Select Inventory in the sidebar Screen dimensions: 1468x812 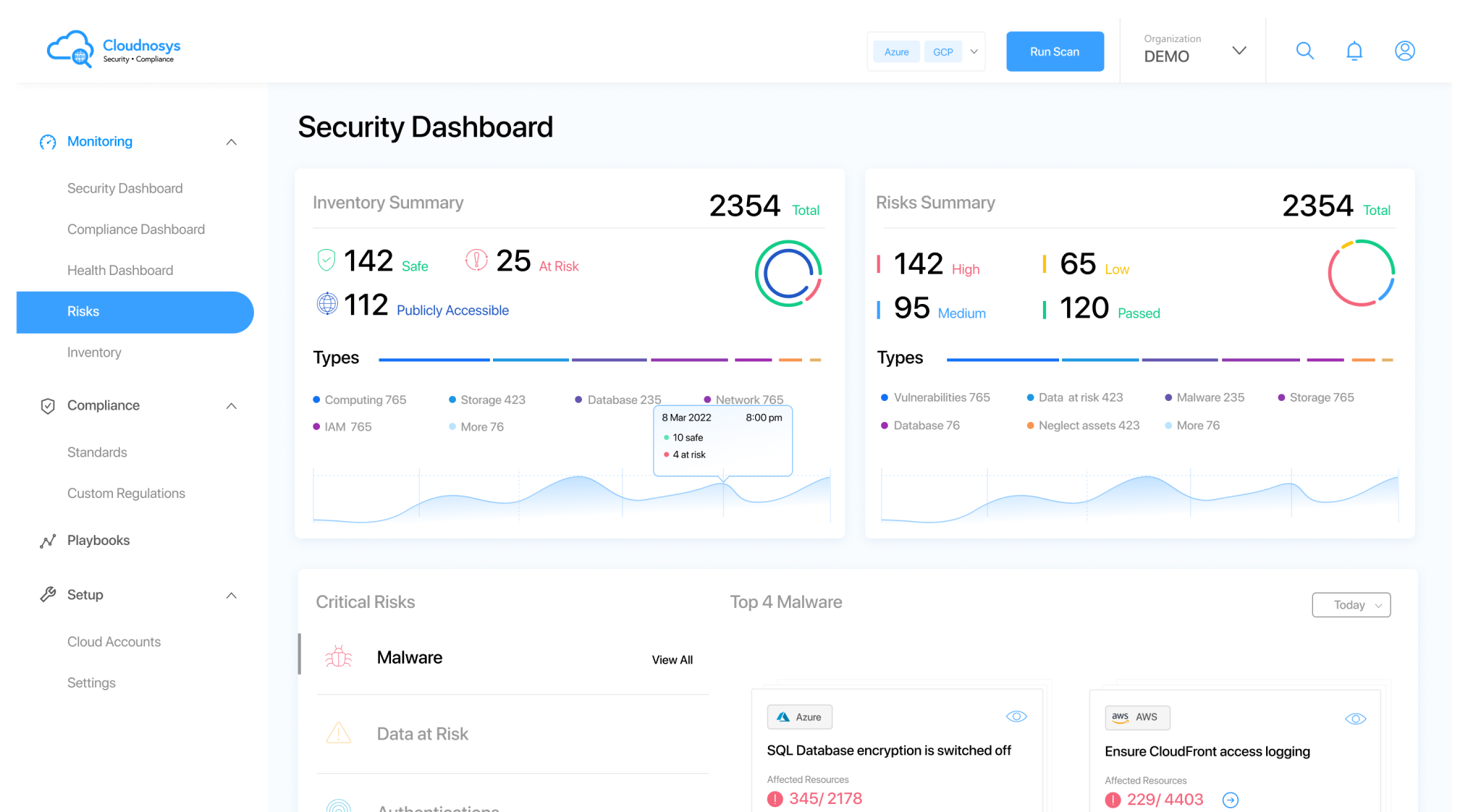click(94, 352)
